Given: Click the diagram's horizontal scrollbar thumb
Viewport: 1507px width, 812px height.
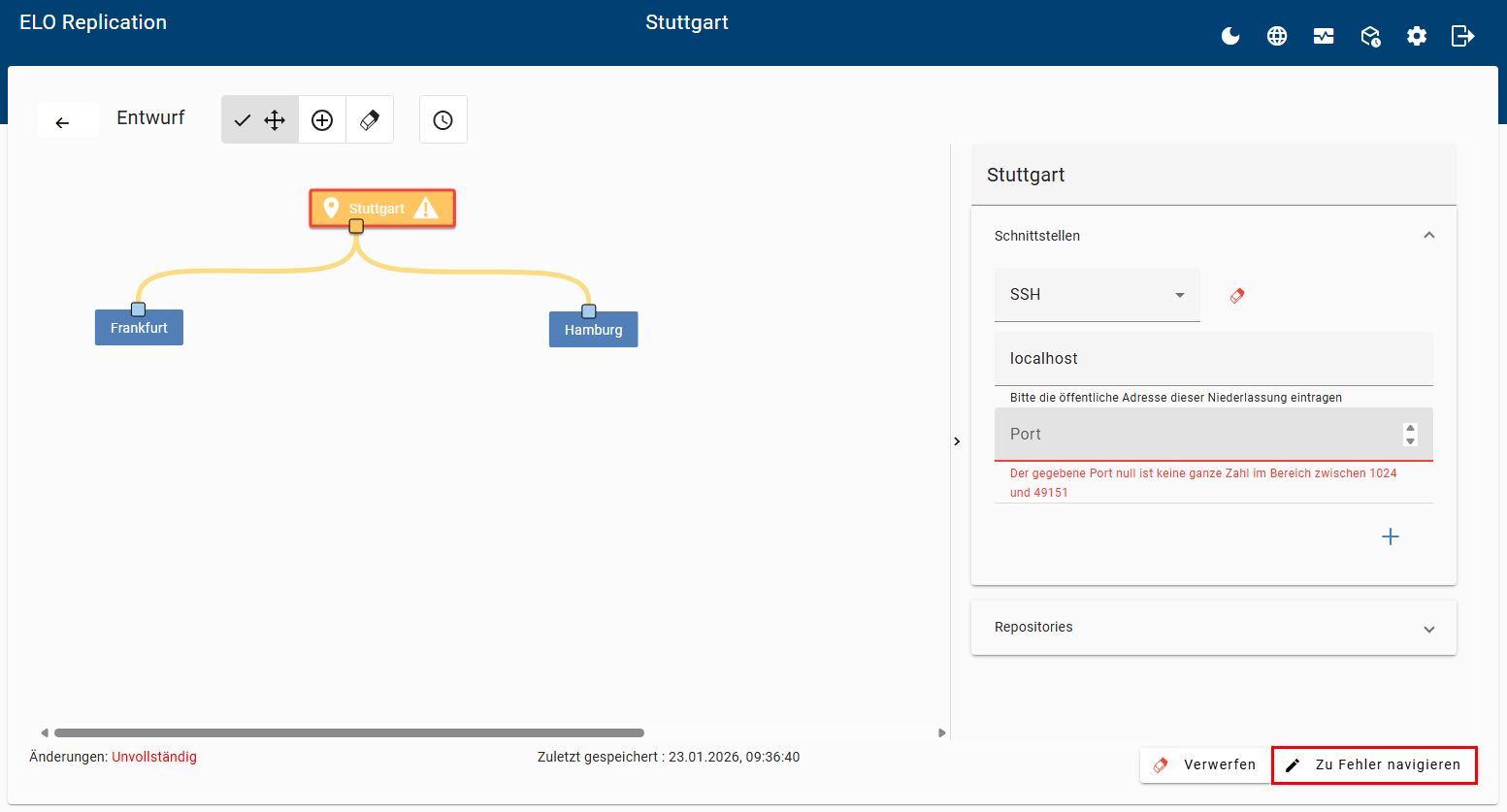Looking at the screenshot, I should [x=349, y=733].
